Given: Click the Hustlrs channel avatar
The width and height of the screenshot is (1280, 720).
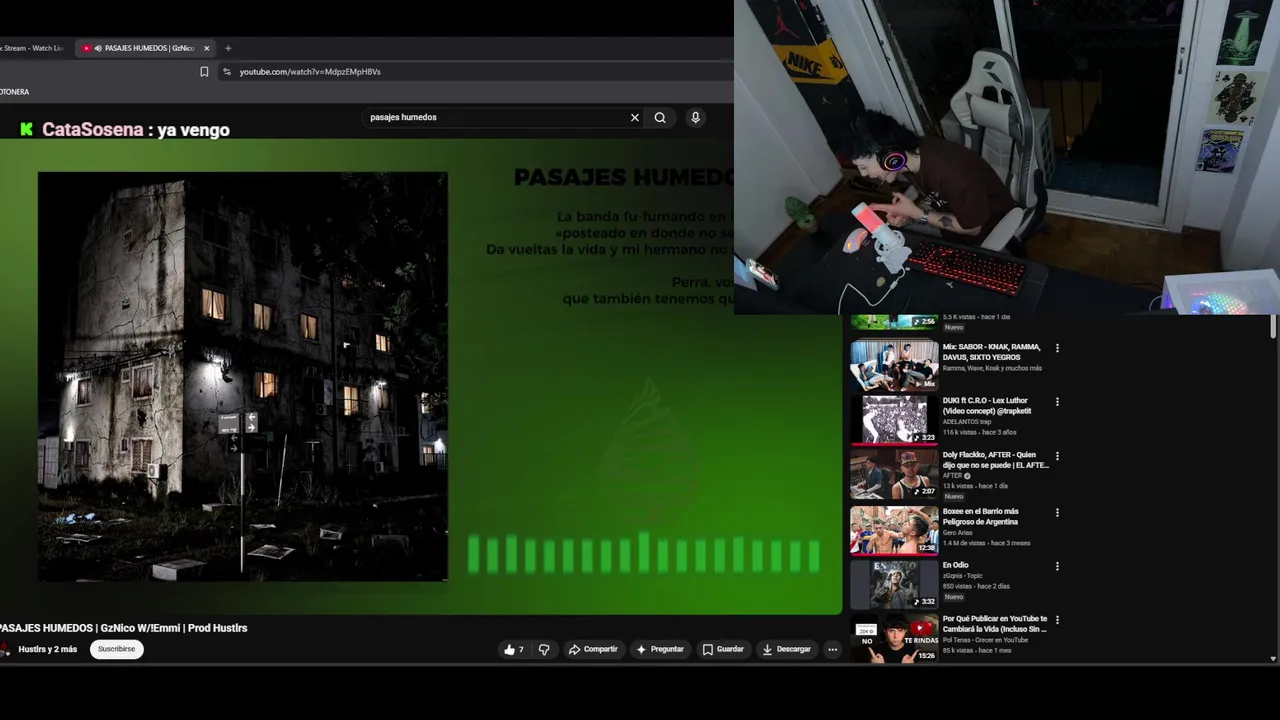Looking at the screenshot, I should (5, 649).
